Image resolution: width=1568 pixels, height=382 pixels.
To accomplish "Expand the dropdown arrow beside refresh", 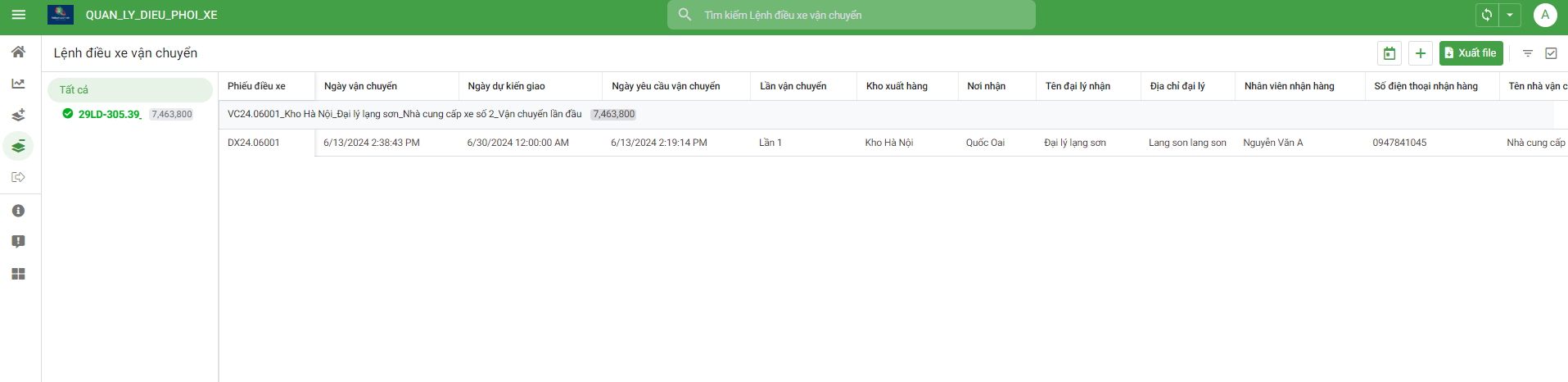I will [1510, 15].
